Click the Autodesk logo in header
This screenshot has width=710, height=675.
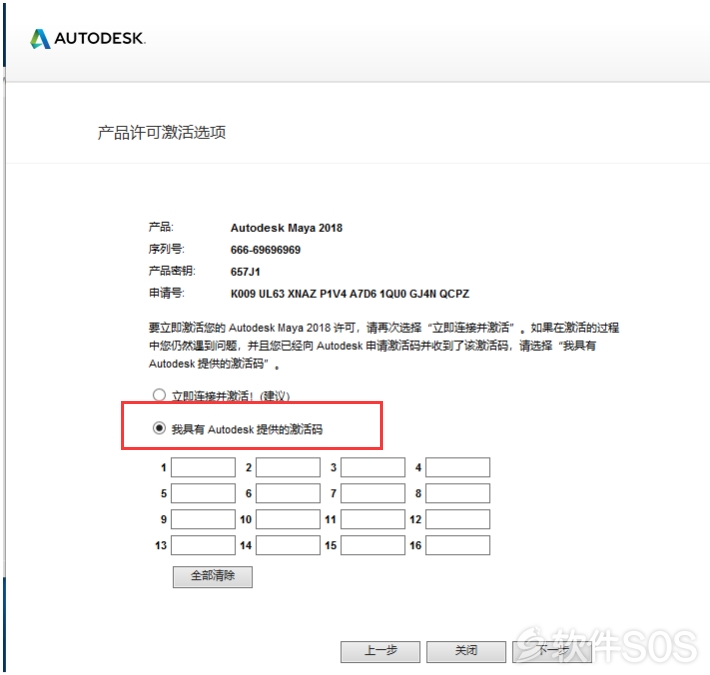click(88, 38)
